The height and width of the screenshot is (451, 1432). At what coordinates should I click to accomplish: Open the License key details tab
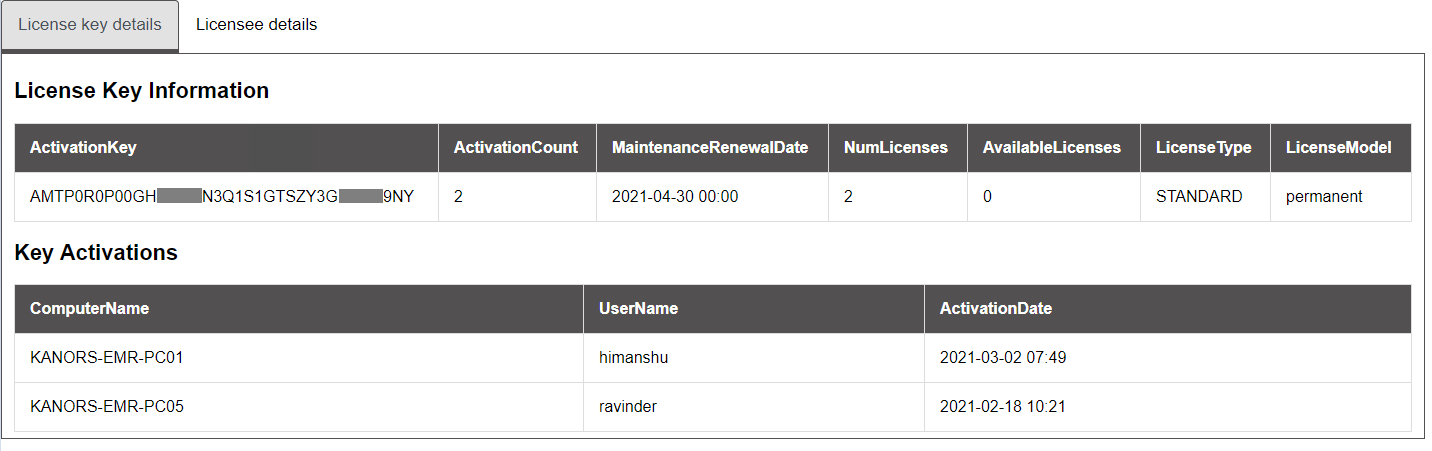click(x=90, y=25)
